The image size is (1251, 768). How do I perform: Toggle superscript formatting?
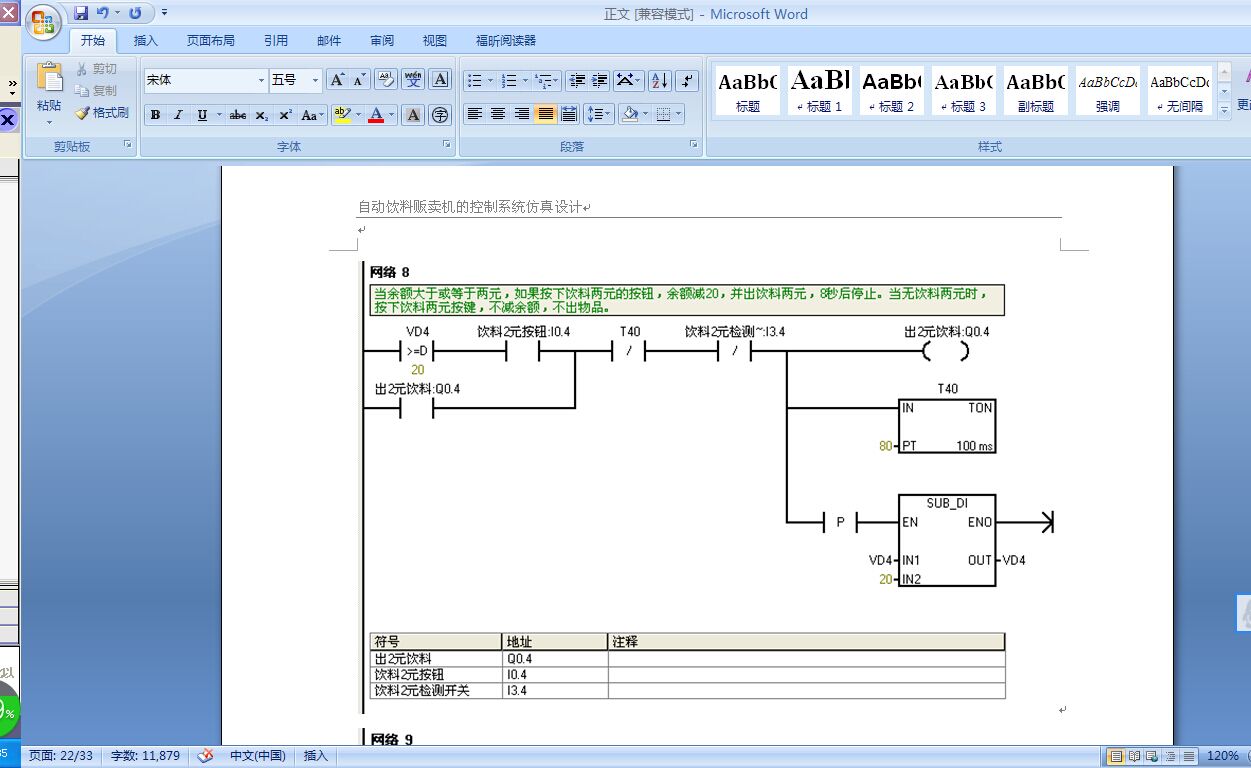click(x=286, y=115)
